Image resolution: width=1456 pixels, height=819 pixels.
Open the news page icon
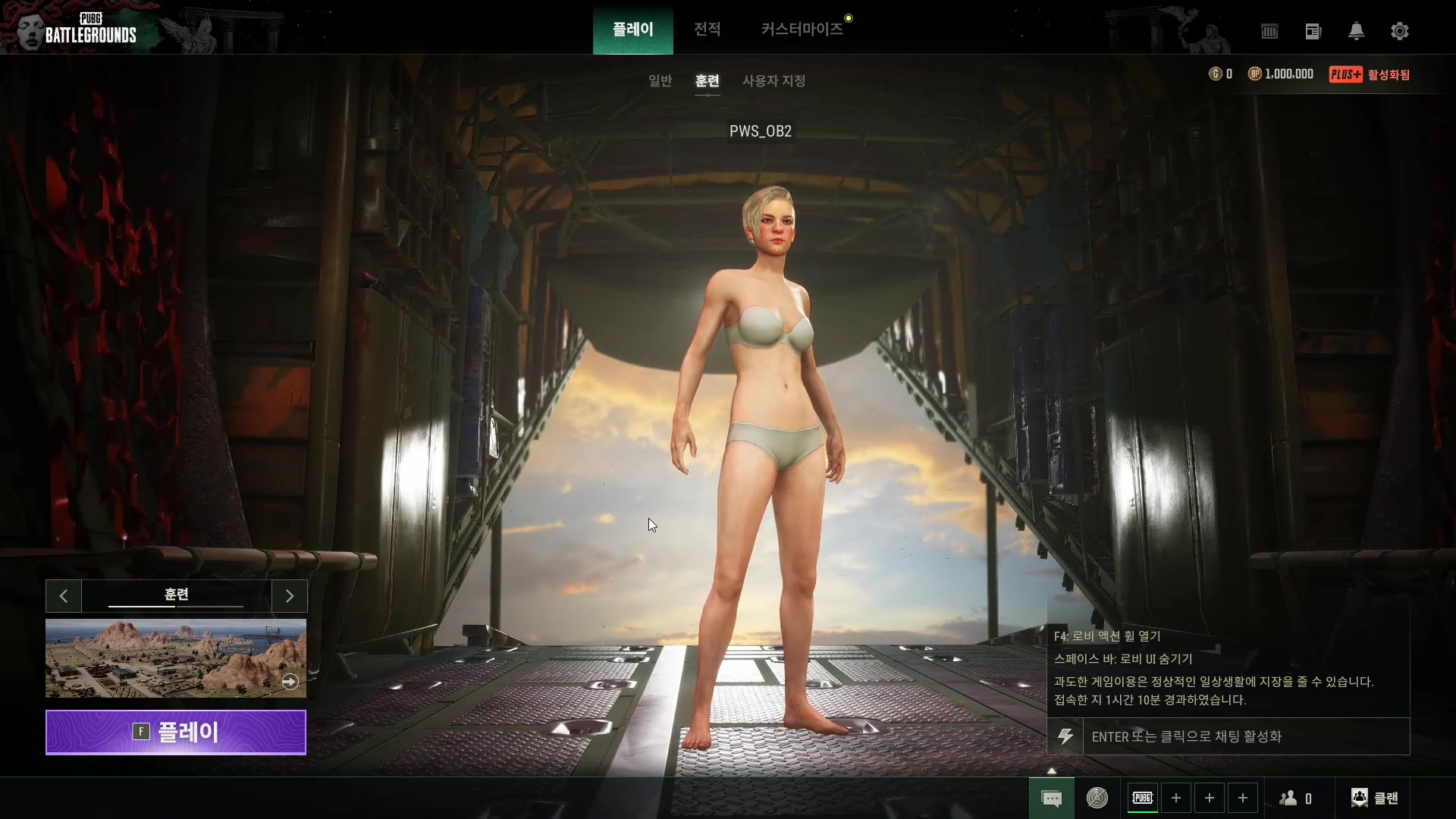point(1313,31)
